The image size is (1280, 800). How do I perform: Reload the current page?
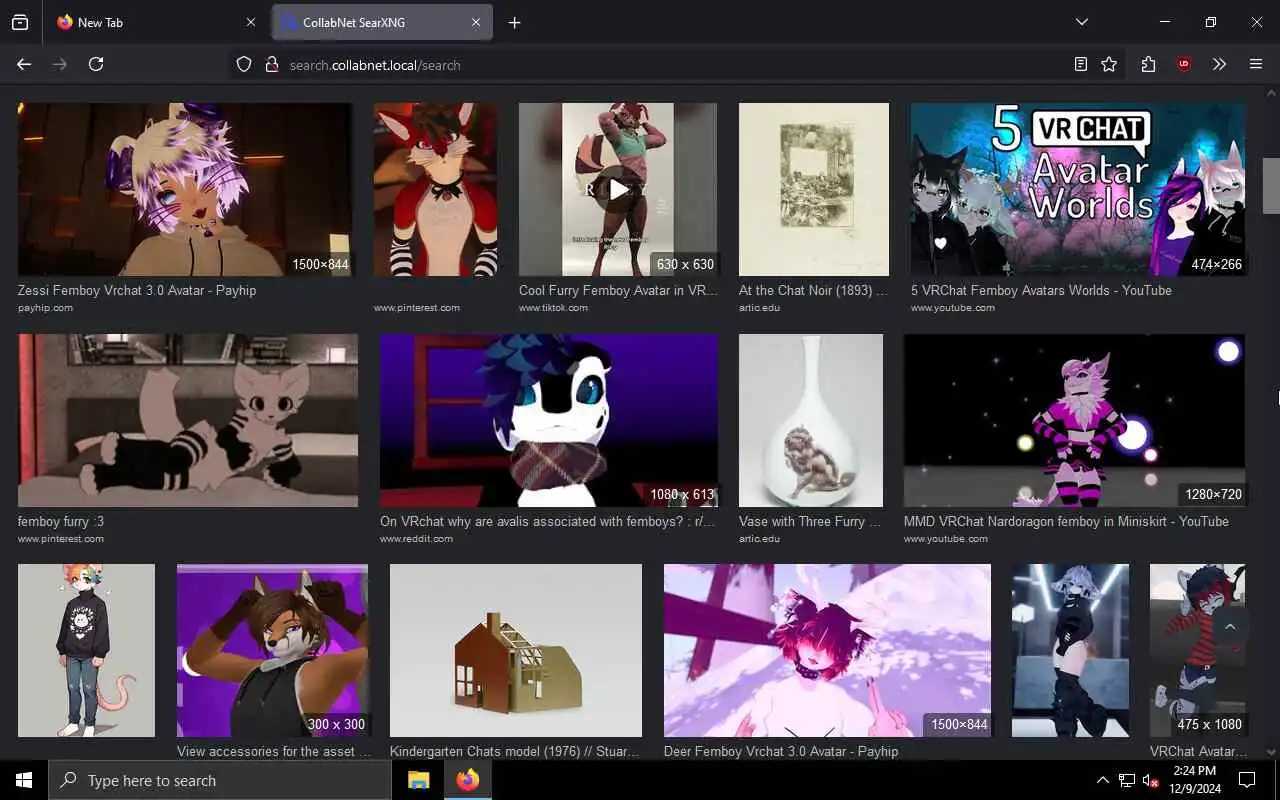96,64
